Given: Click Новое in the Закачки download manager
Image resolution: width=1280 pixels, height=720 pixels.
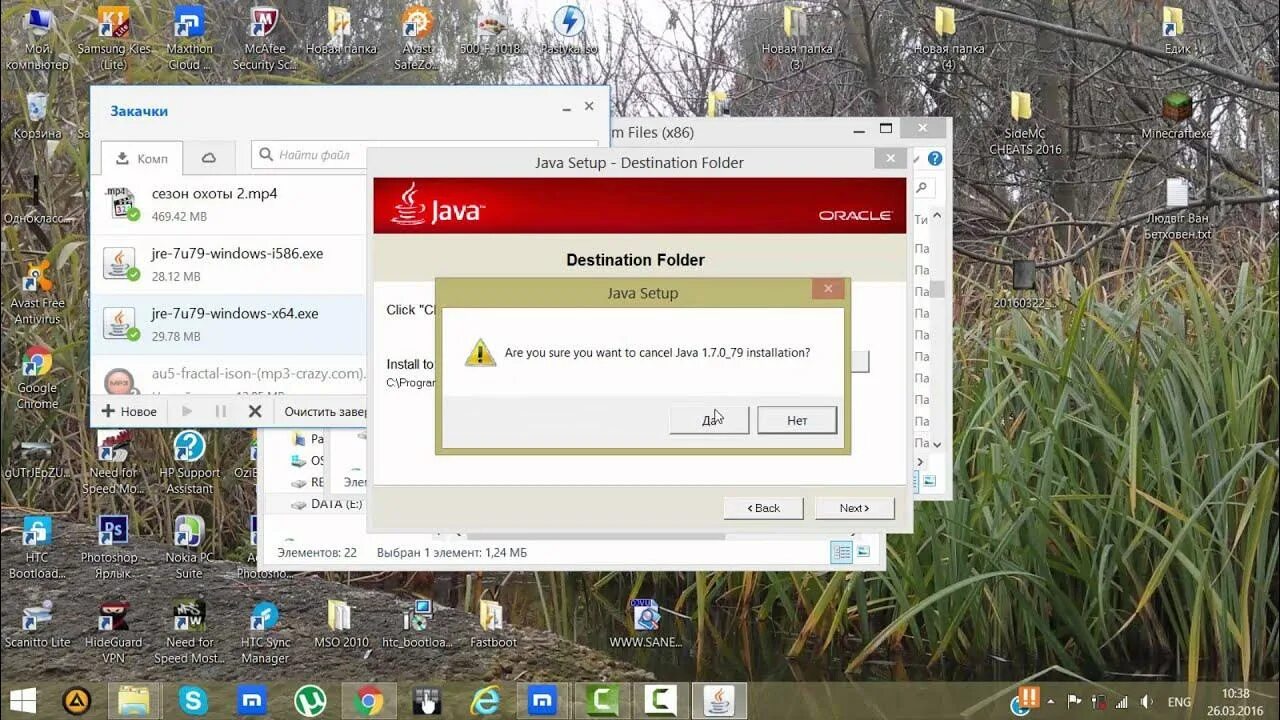Looking at the screenshot, I should click(x=129, y=411).
